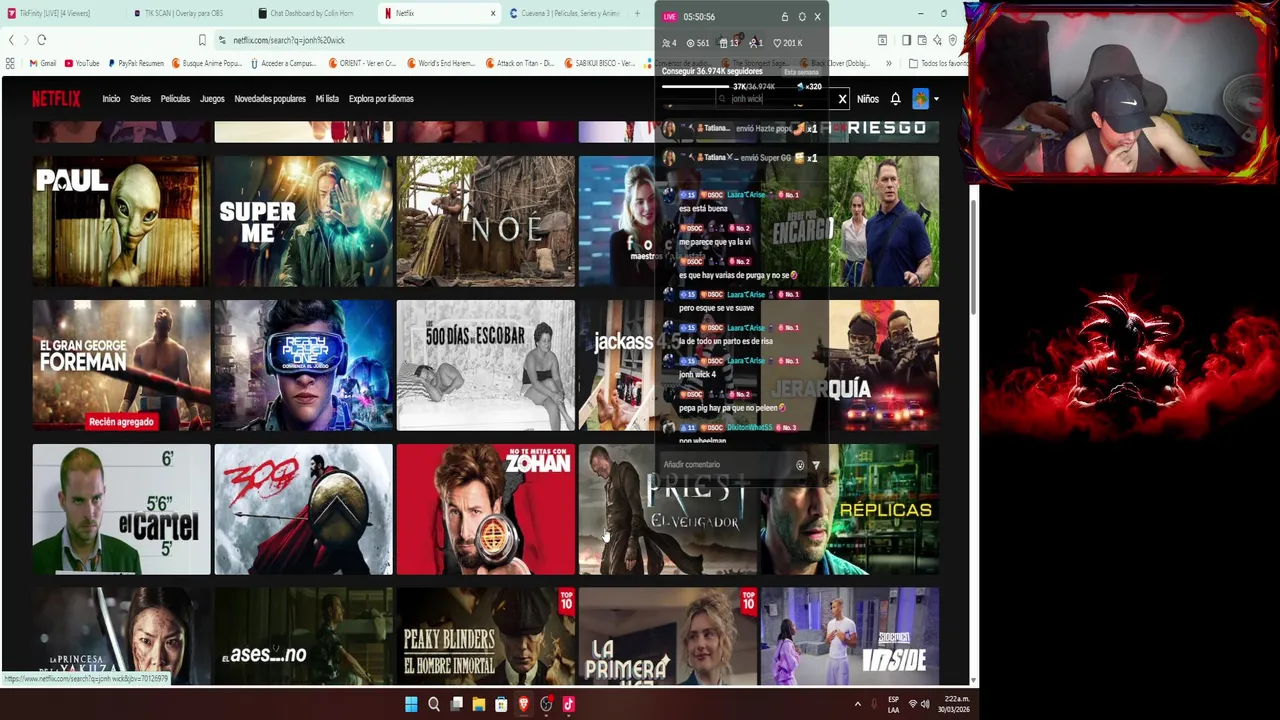Open Todos los favoritos folder
The image size is (1280, 720).
(x=938, y=63)
